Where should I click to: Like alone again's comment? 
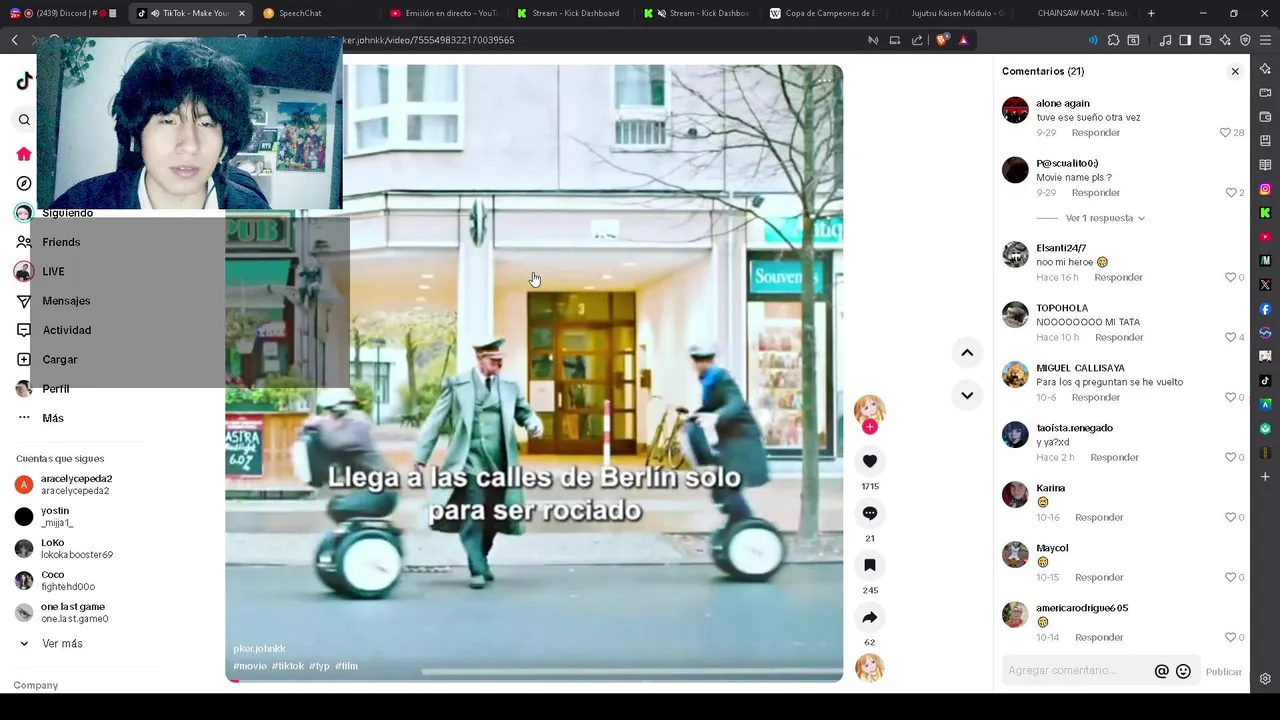coord(1225,132)
